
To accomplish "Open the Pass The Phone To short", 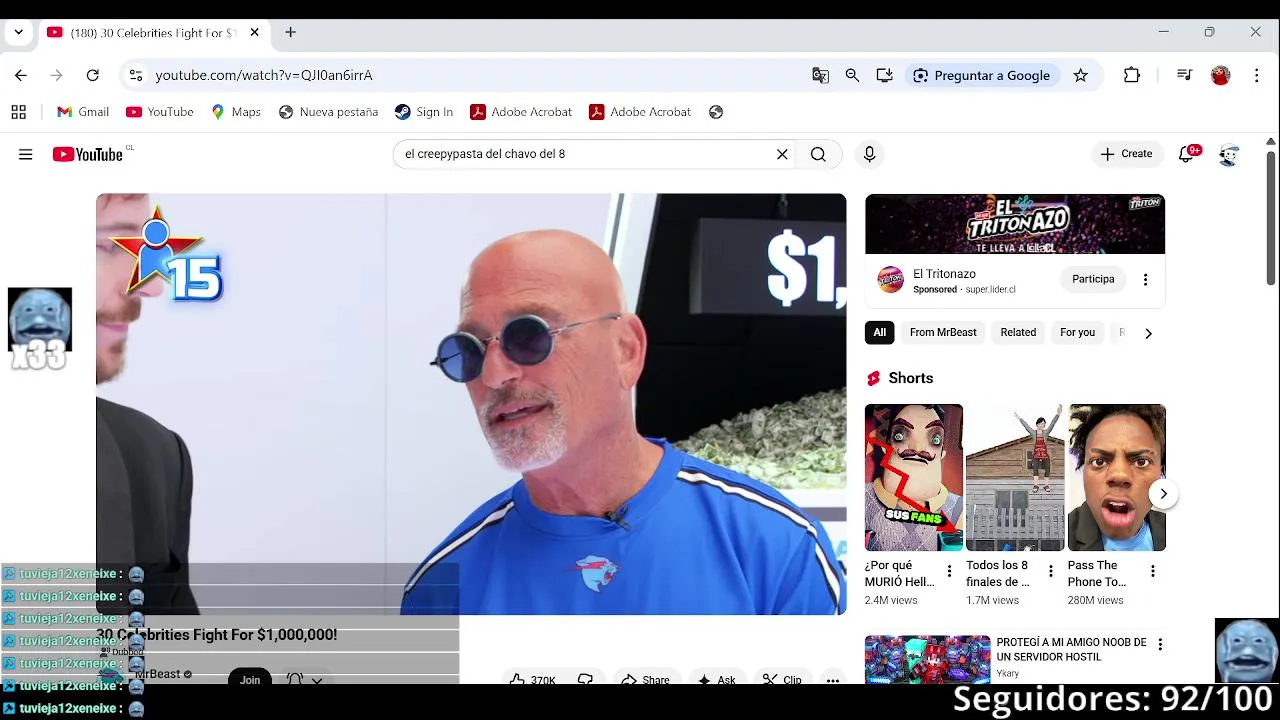I will click(1117, 478).
